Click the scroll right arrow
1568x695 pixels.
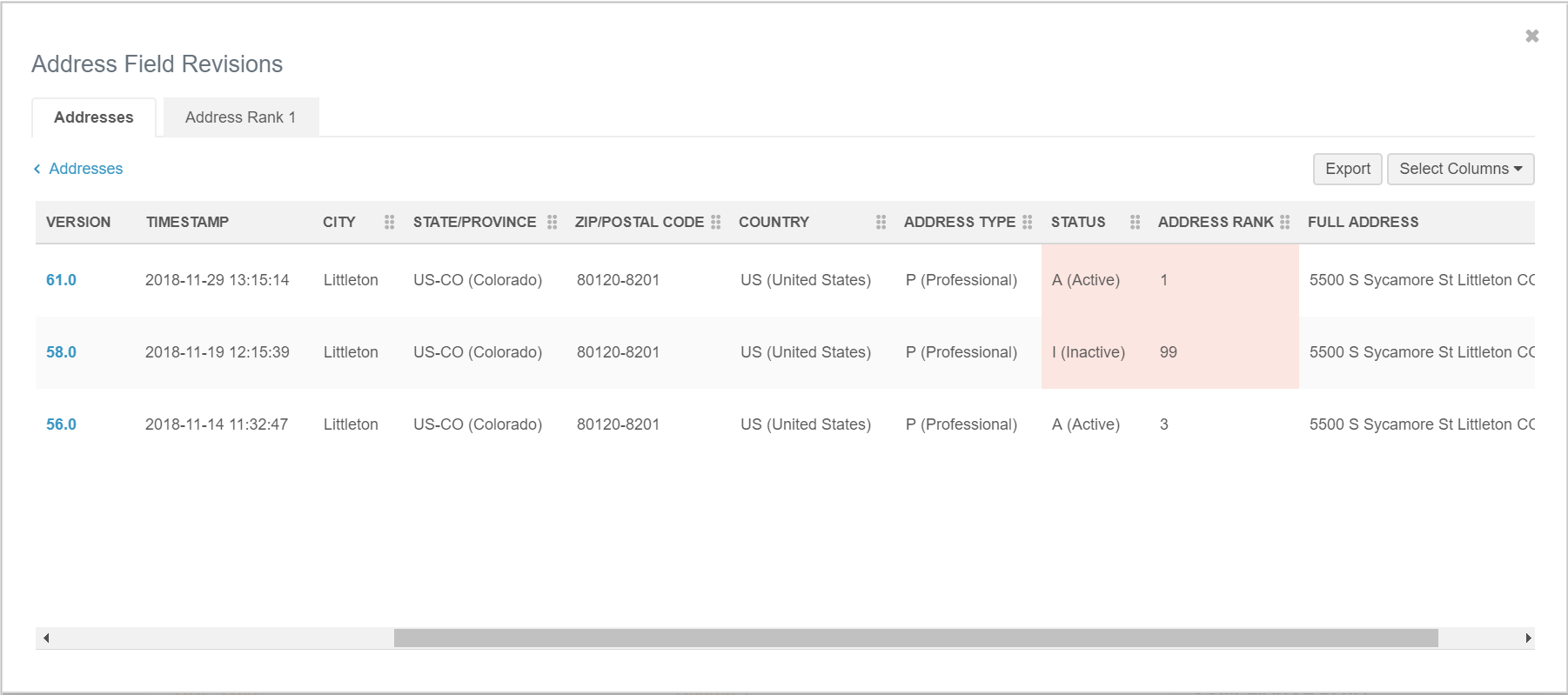coord(1528,638)
